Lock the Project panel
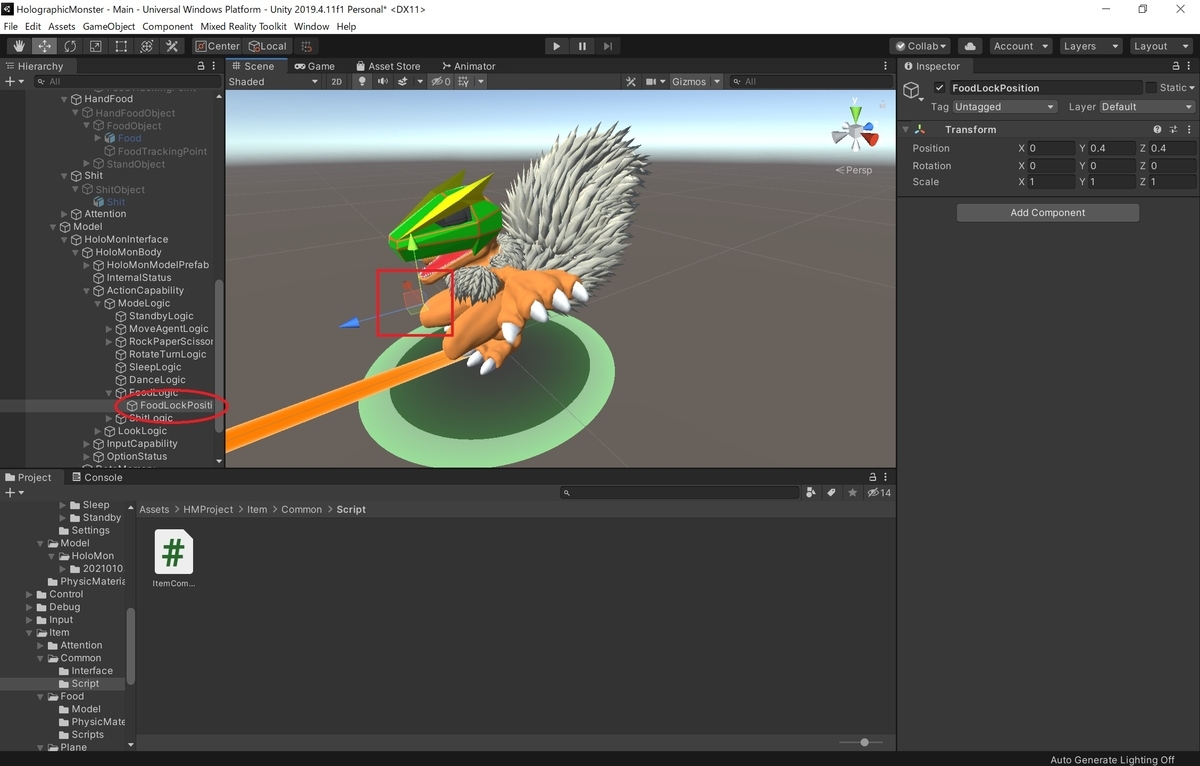 click(872, 477)
